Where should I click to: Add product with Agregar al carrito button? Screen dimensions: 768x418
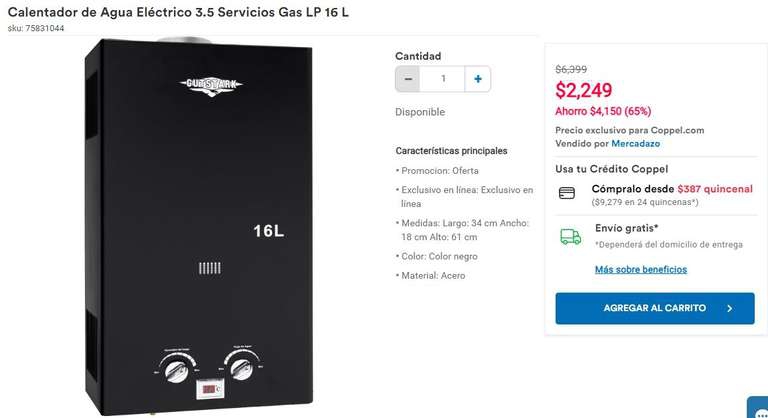click(655, 308)
